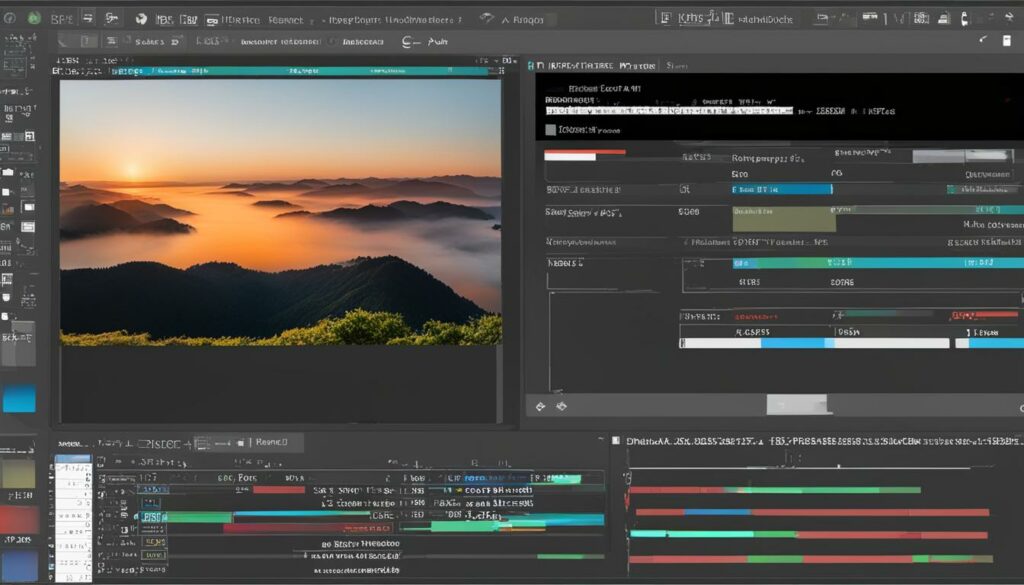The width and height of the screenshot is (1024, 585).
Task: Click the checkmark icon at toolbar's right end
Action: tap(984, 40)
